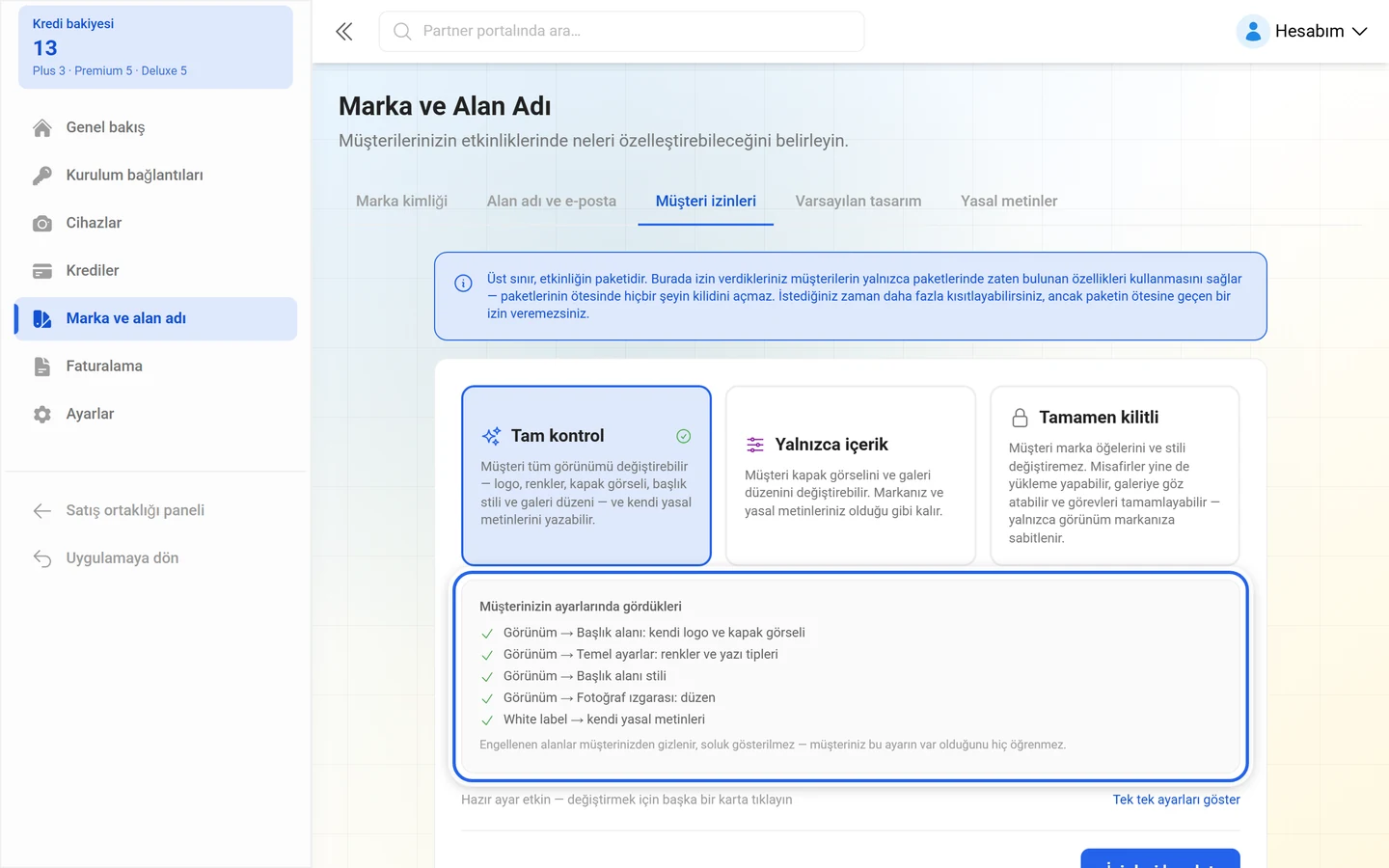Viewport: 1389px width, 868px height.
Task: Open the Müşteri izinleri tab
Action: 706,201
